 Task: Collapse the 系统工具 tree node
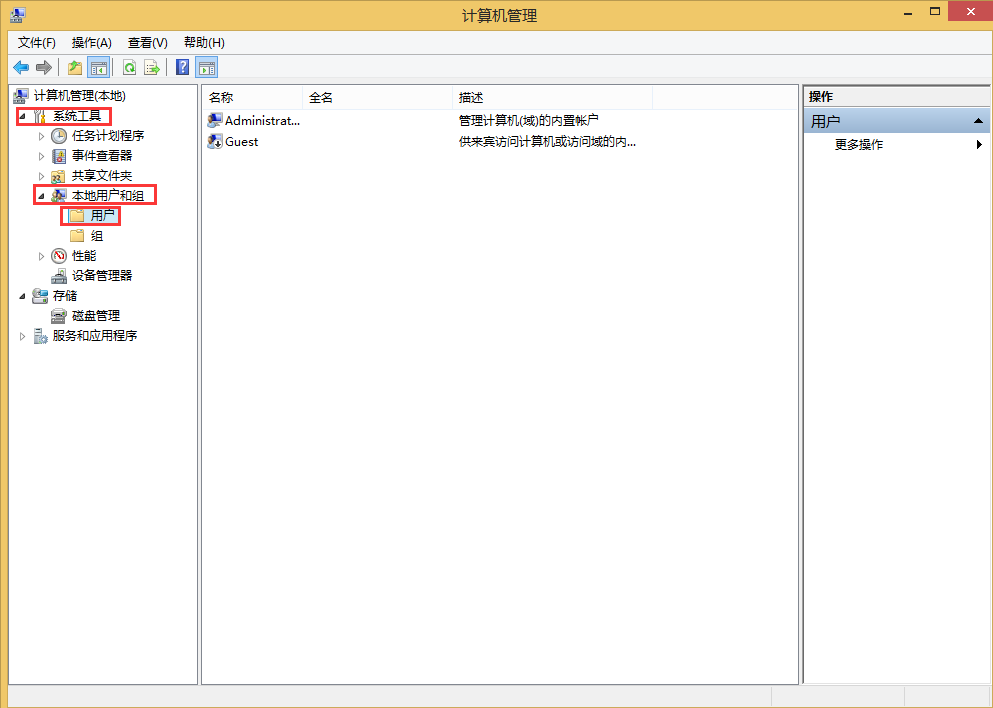click(x=25, y=115)
